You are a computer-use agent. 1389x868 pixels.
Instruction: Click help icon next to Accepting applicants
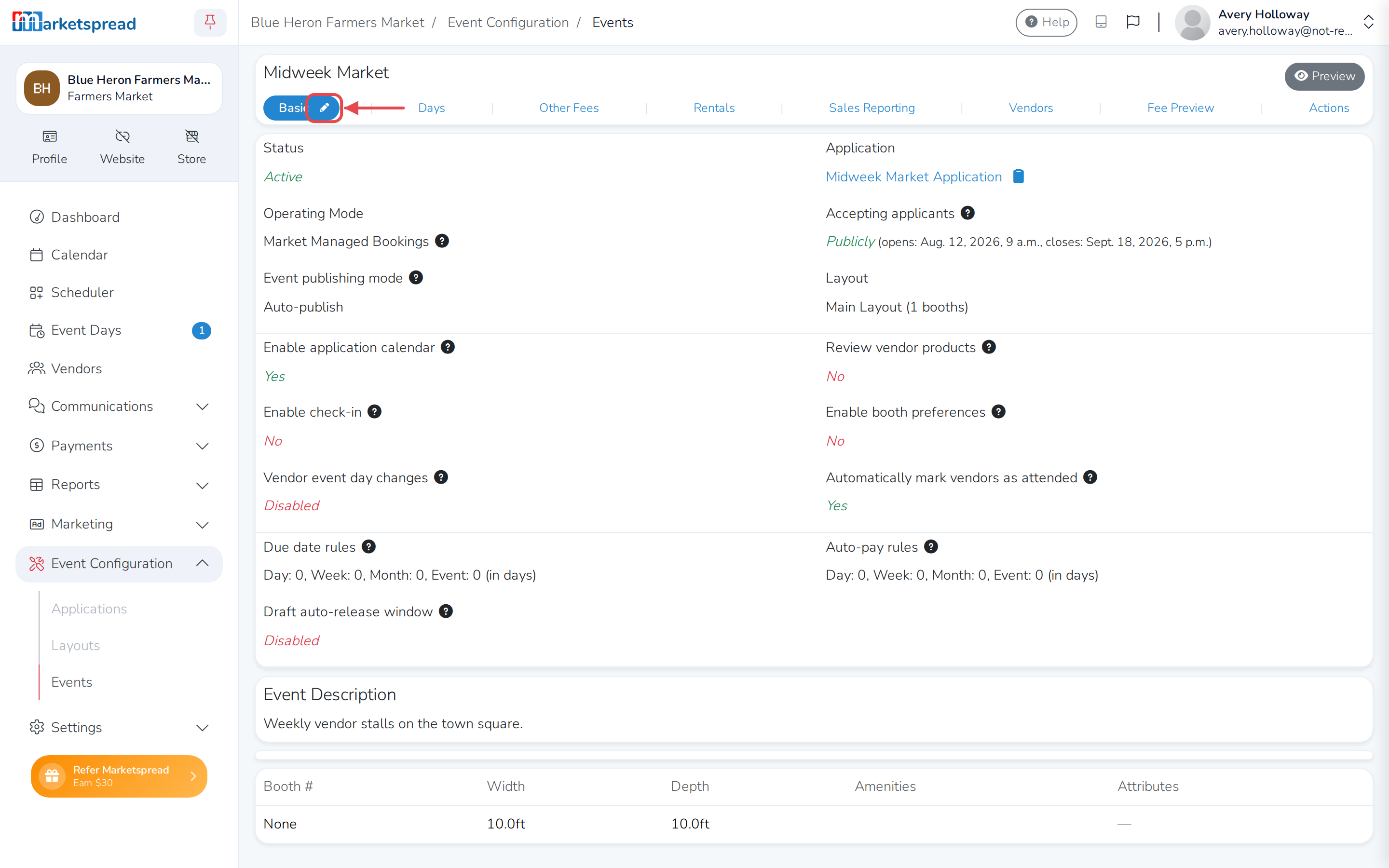click(x=967, y=213)
